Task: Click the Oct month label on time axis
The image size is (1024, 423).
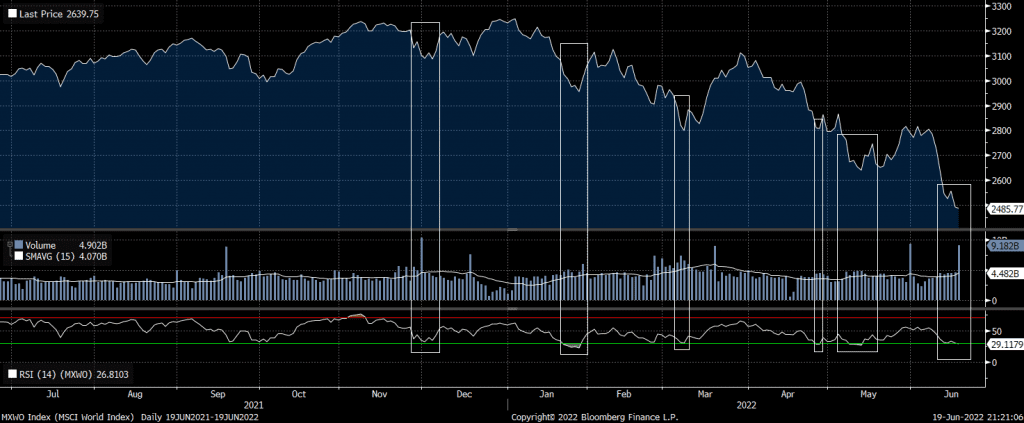Action: tap(298, 394)
